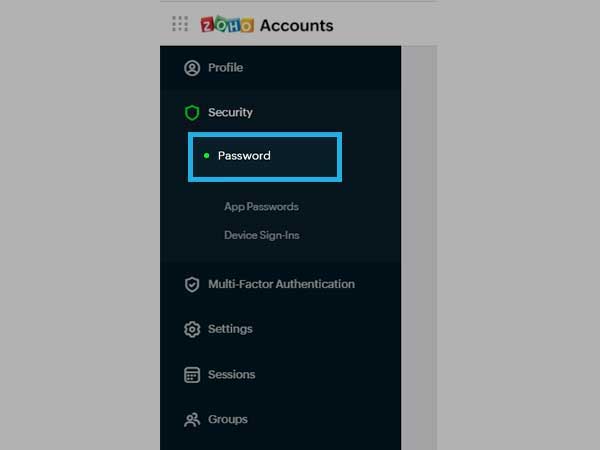600x450 pixels.
Task: Select the Password submenu item
Action: [x=265, y=157]
